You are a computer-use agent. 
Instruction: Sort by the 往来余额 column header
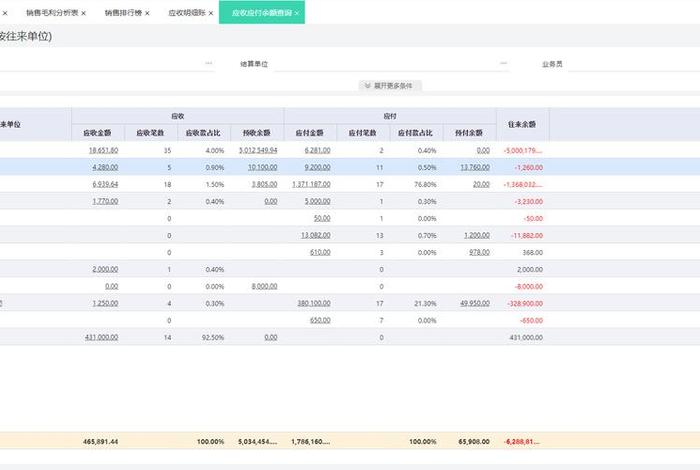coord(522,124)
